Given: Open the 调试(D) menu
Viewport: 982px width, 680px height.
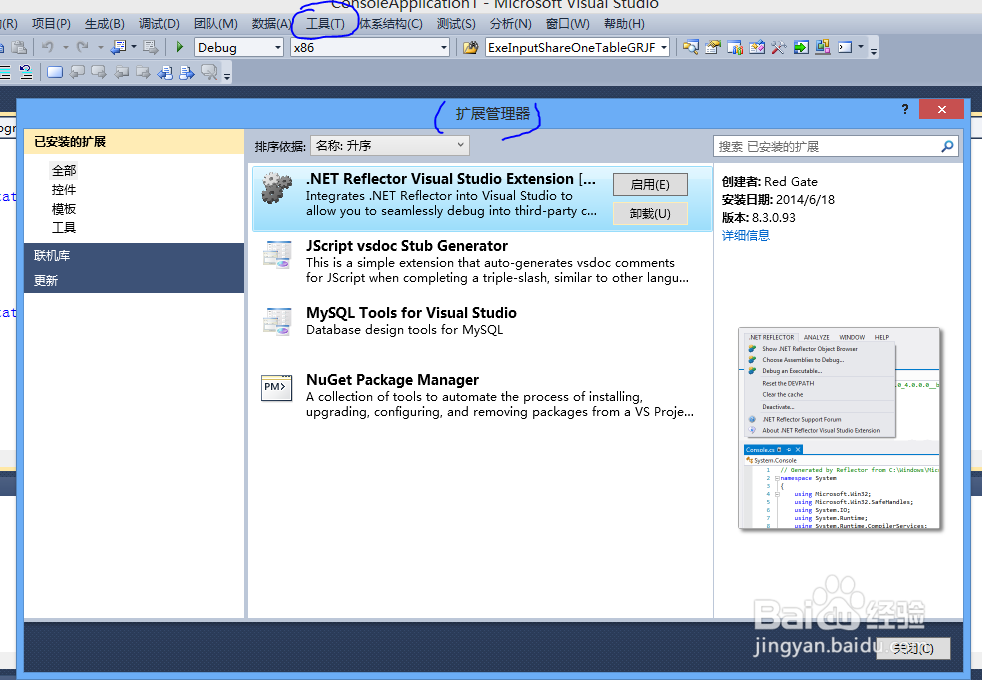Looking at the screenshot, I should 159,24.
